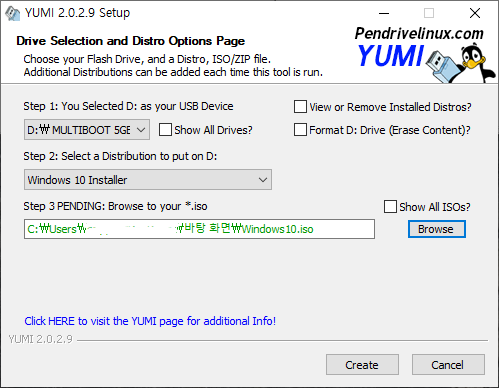The width and height of the screenshot is (499, 388).
Task: Click the Pendrivelinux.com header text
Action: click(419, 34)
